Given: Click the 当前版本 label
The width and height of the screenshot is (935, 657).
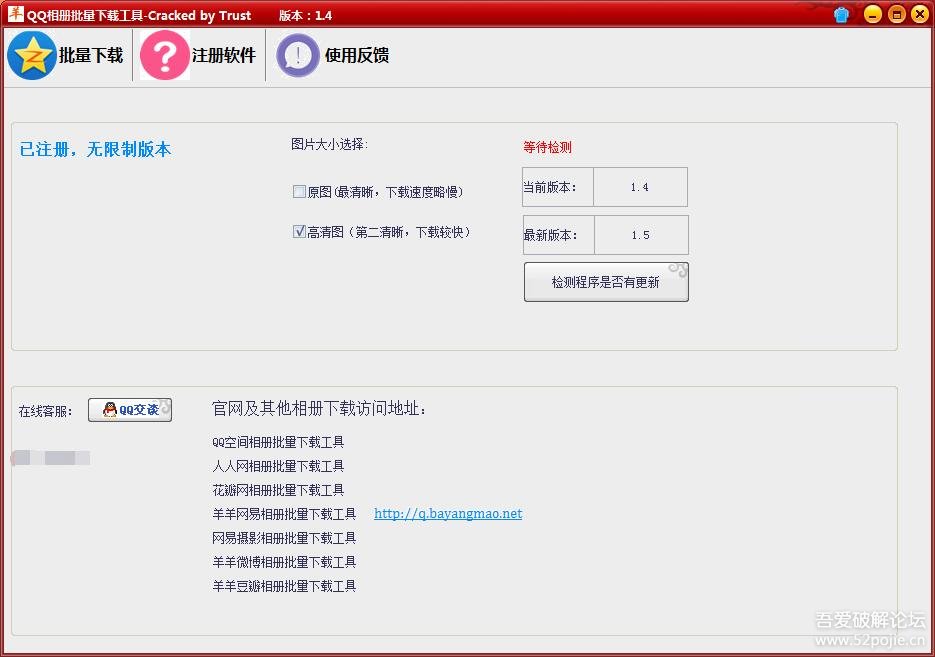Looking at the screenshot, I should [x=550, y=187].
